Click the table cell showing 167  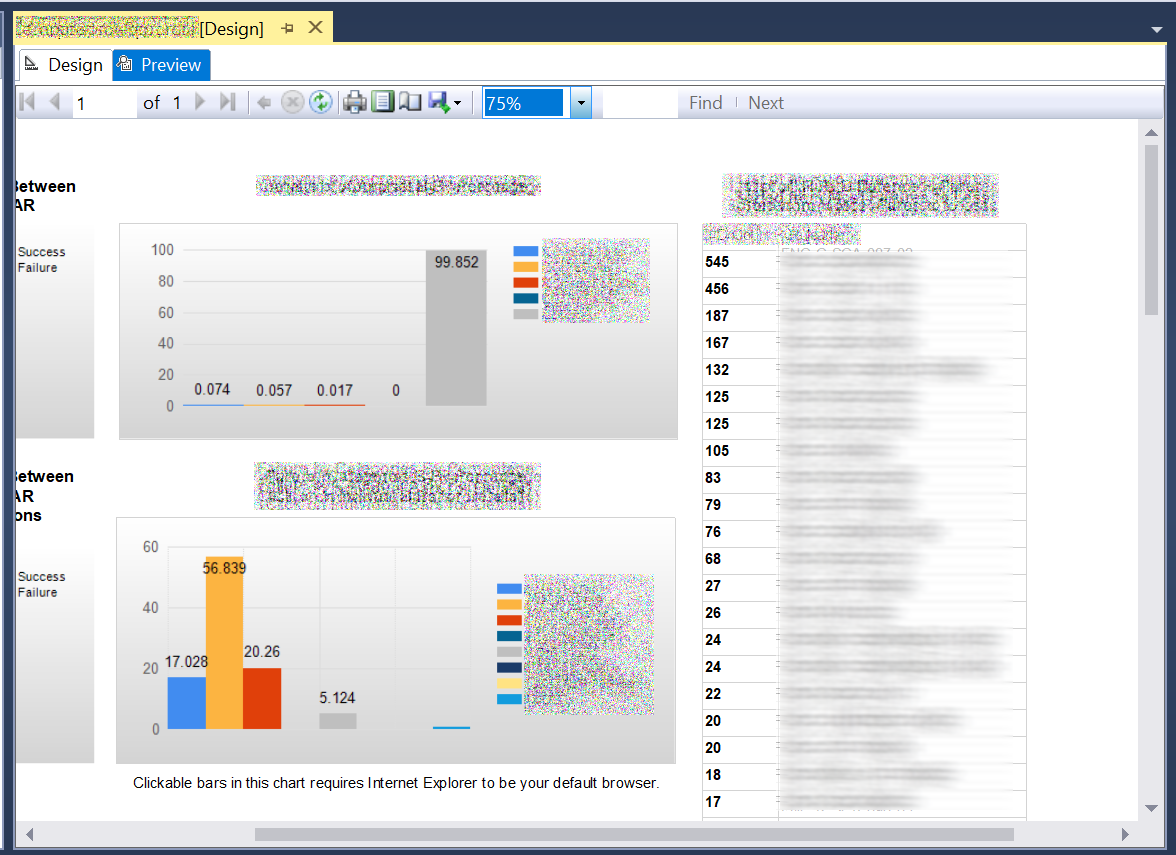point(740,343)
